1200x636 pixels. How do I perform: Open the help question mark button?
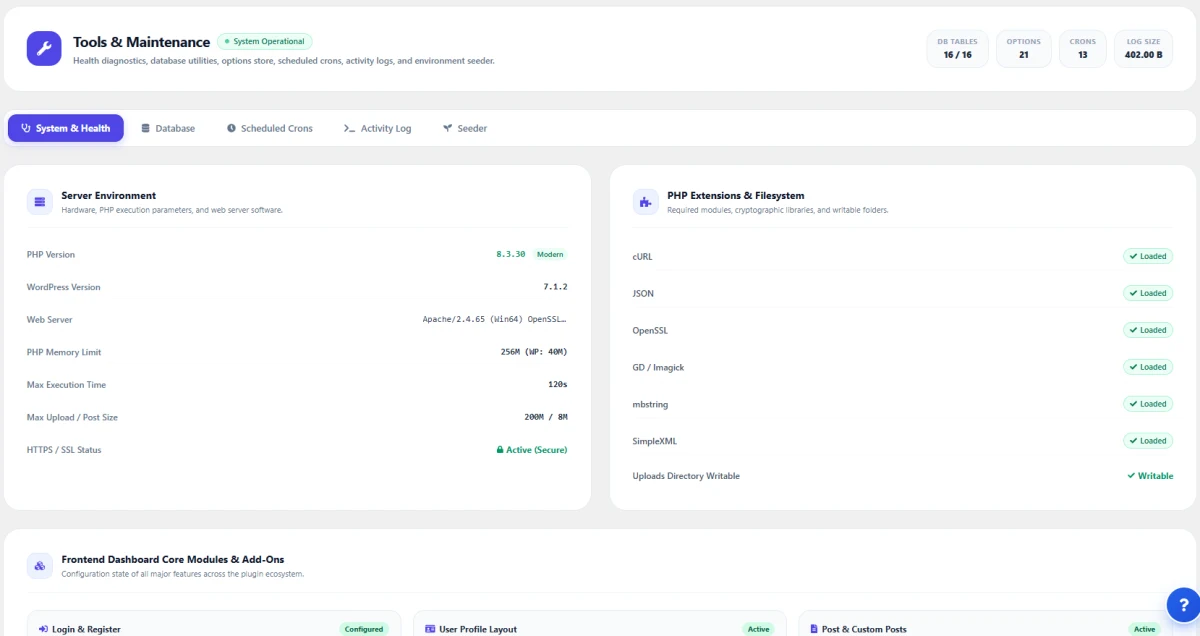click(1184, 605)
